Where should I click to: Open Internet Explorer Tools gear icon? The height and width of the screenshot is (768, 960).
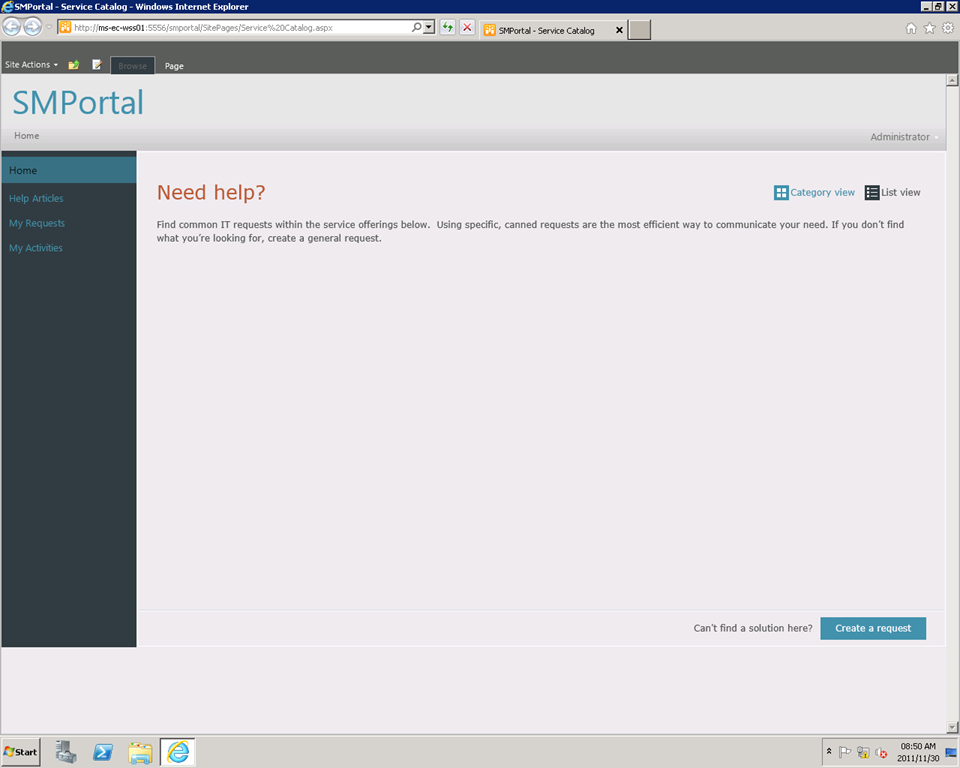(x=947, y=28)
